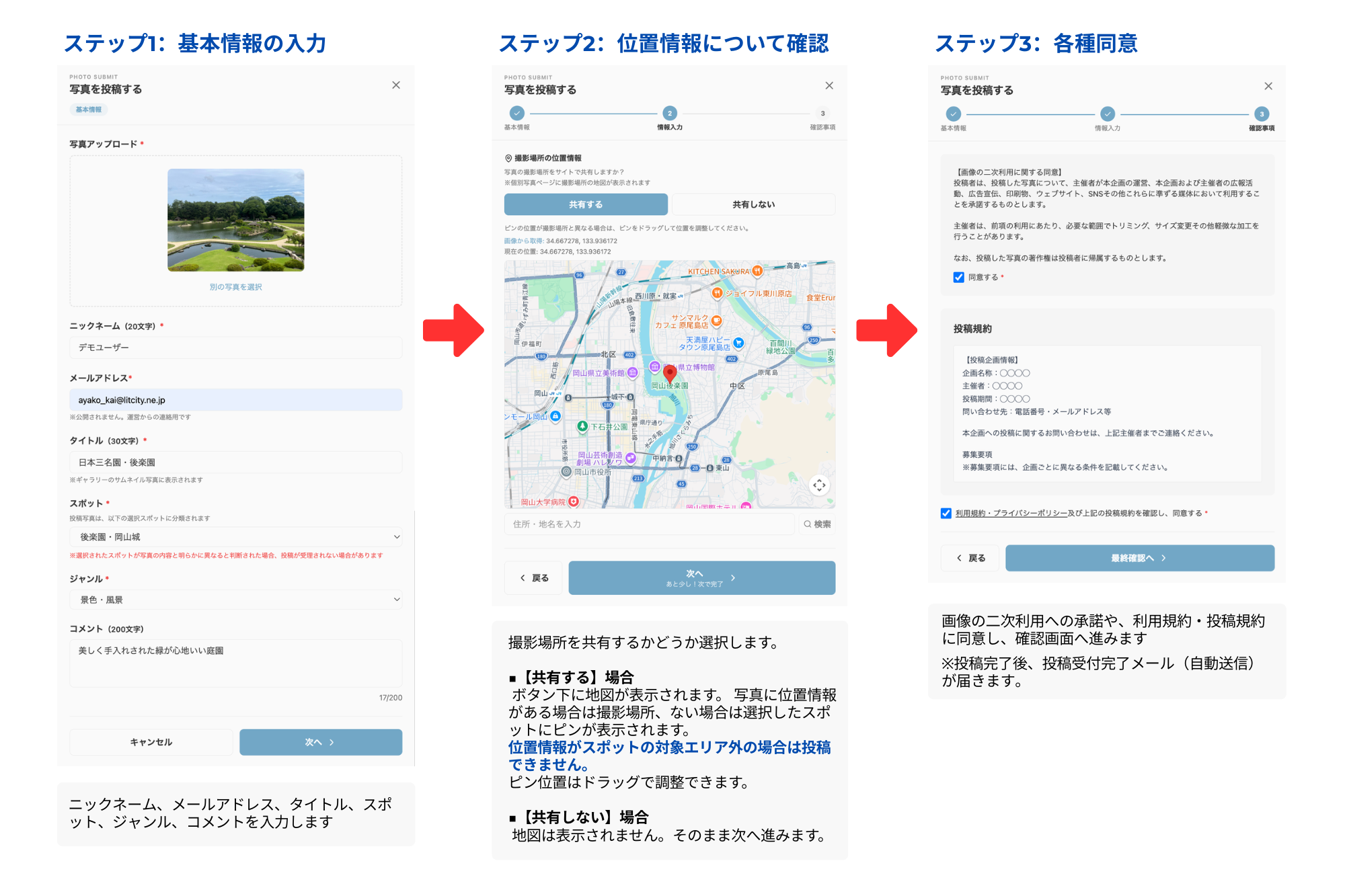Click the step 3 確認事項 circle in Step 3
1345x896 pixels.
[x=1262, y=114]
